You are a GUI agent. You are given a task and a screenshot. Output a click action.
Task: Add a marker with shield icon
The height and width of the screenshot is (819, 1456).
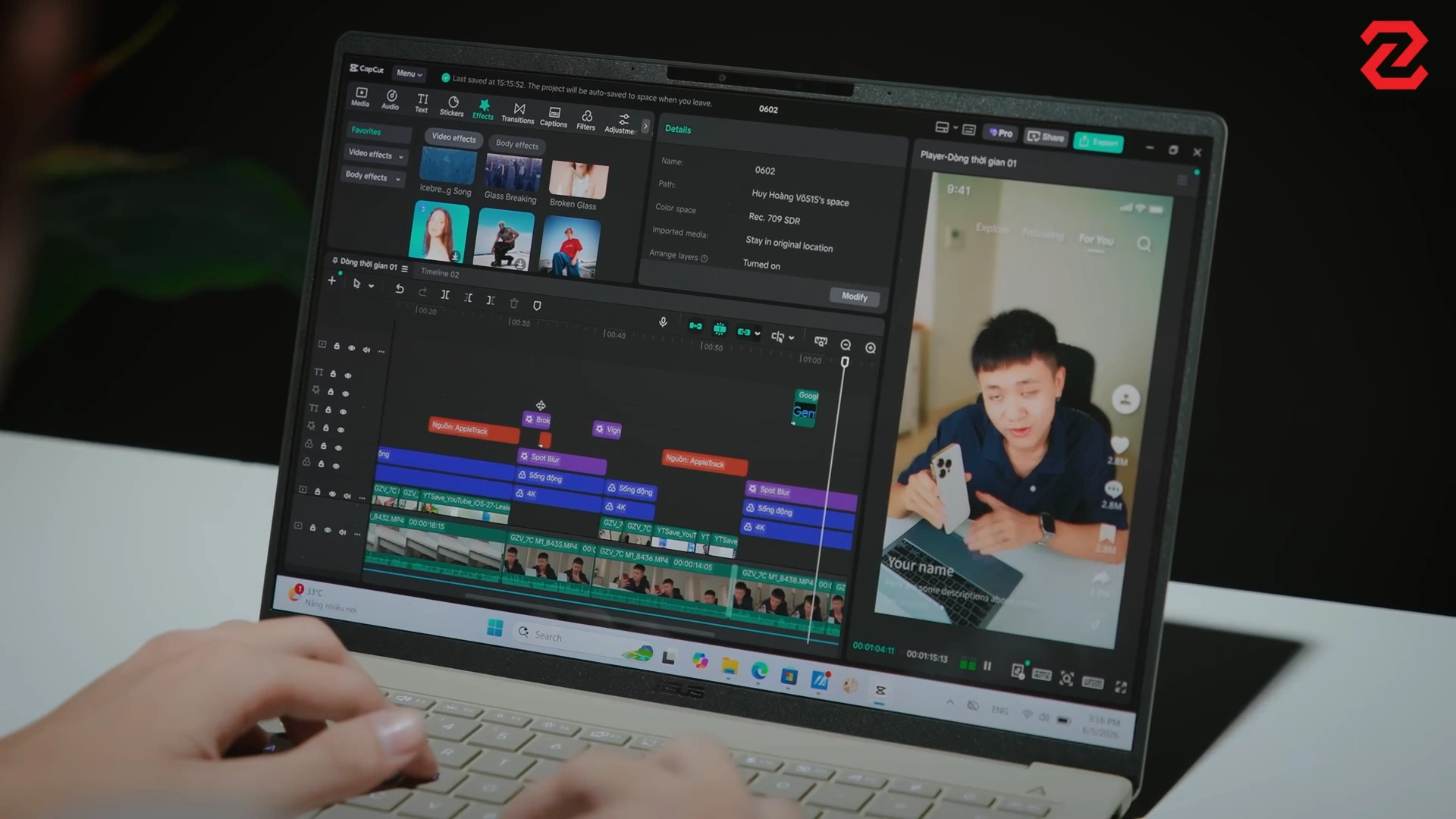(537, 306)
